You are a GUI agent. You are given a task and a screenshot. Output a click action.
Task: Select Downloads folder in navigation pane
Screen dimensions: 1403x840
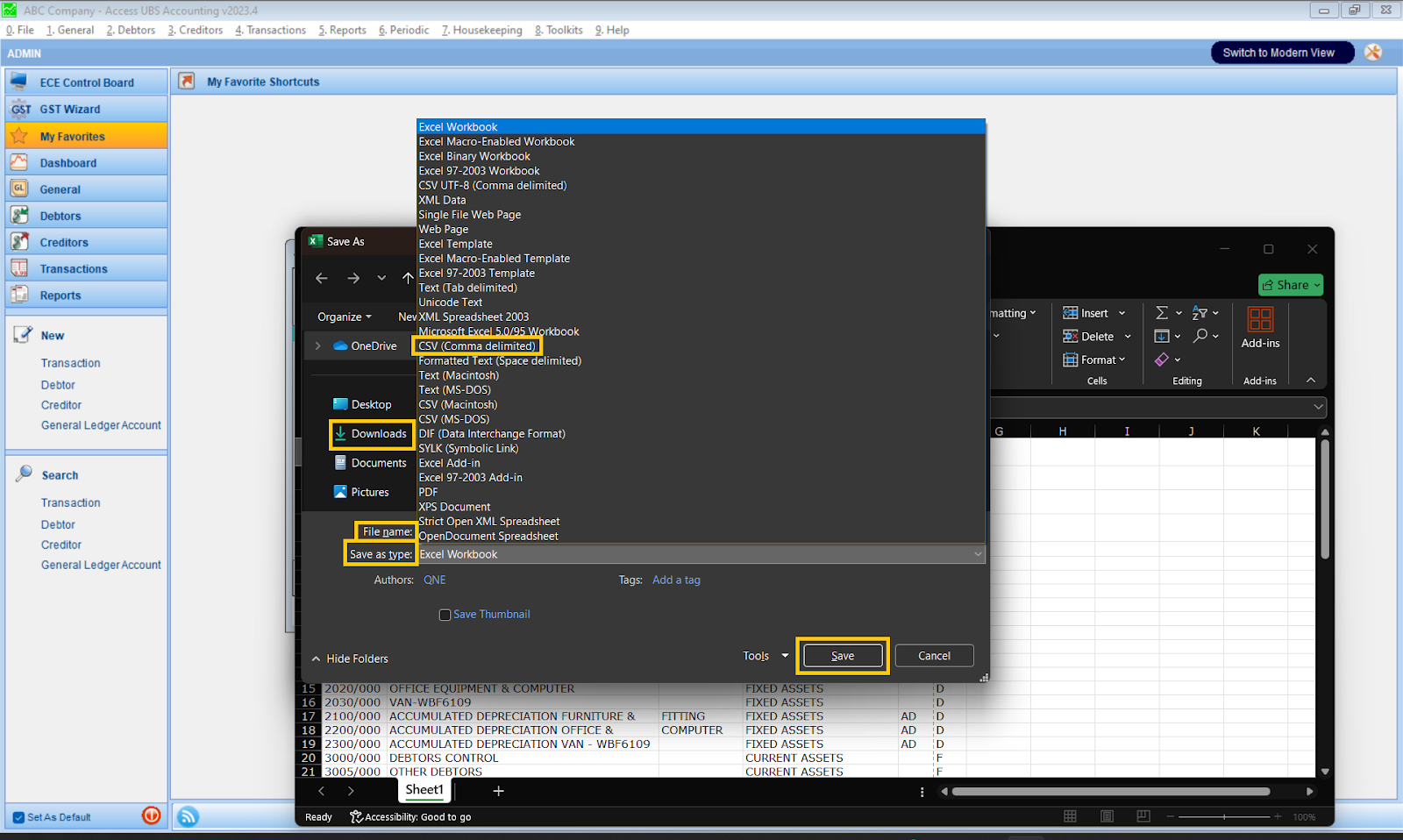point(370,433)
